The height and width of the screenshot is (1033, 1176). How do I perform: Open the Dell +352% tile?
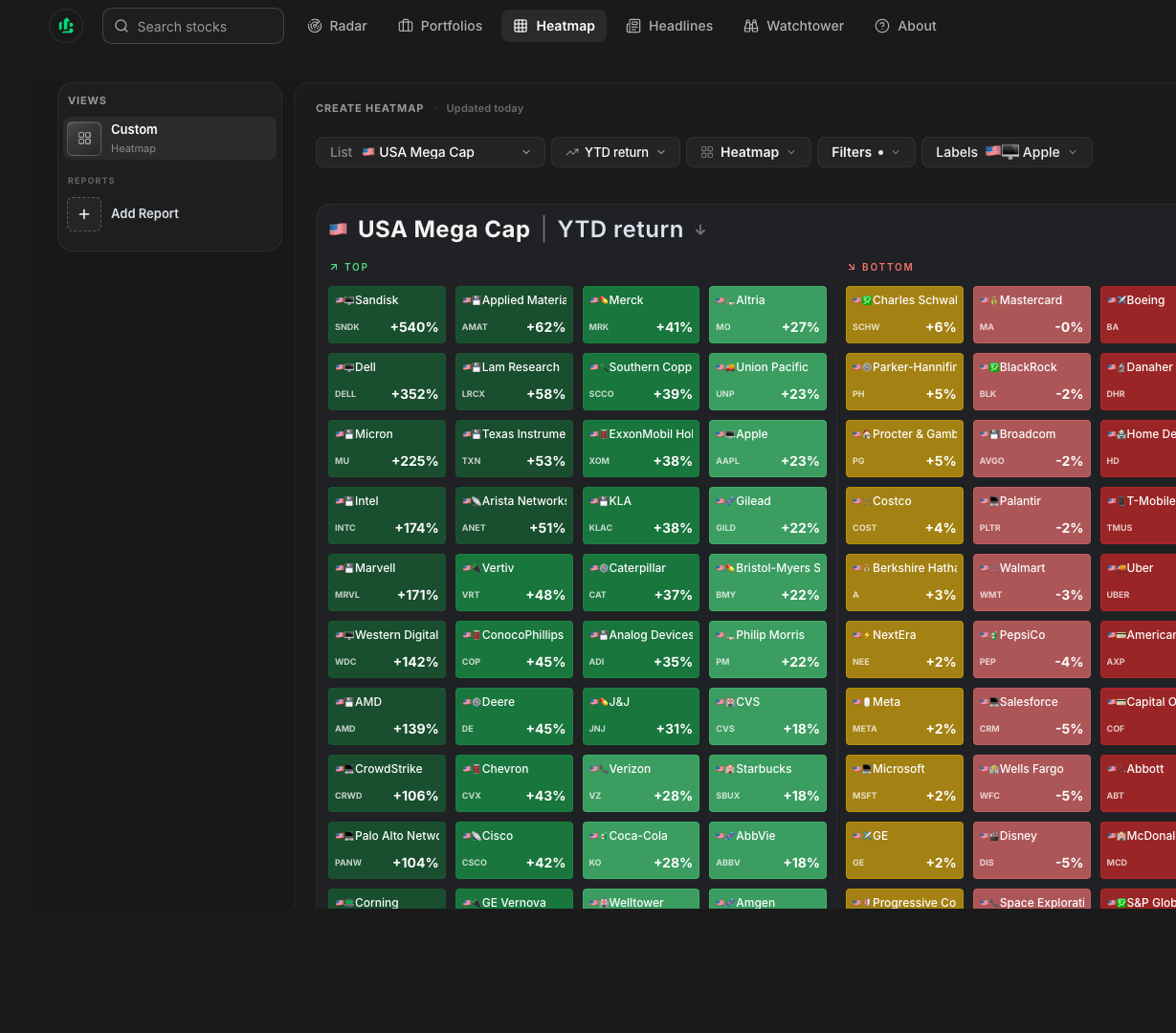click(387, 381)
